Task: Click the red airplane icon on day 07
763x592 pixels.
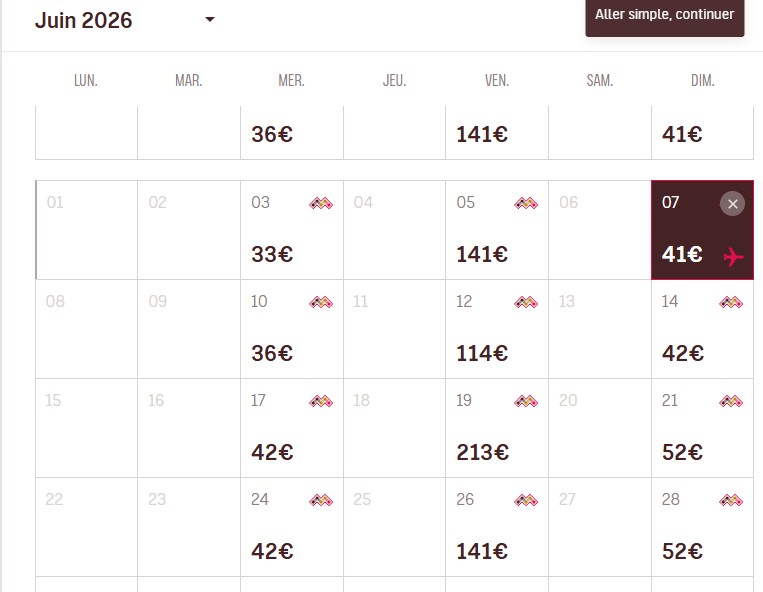Action: tap(733, 257)
